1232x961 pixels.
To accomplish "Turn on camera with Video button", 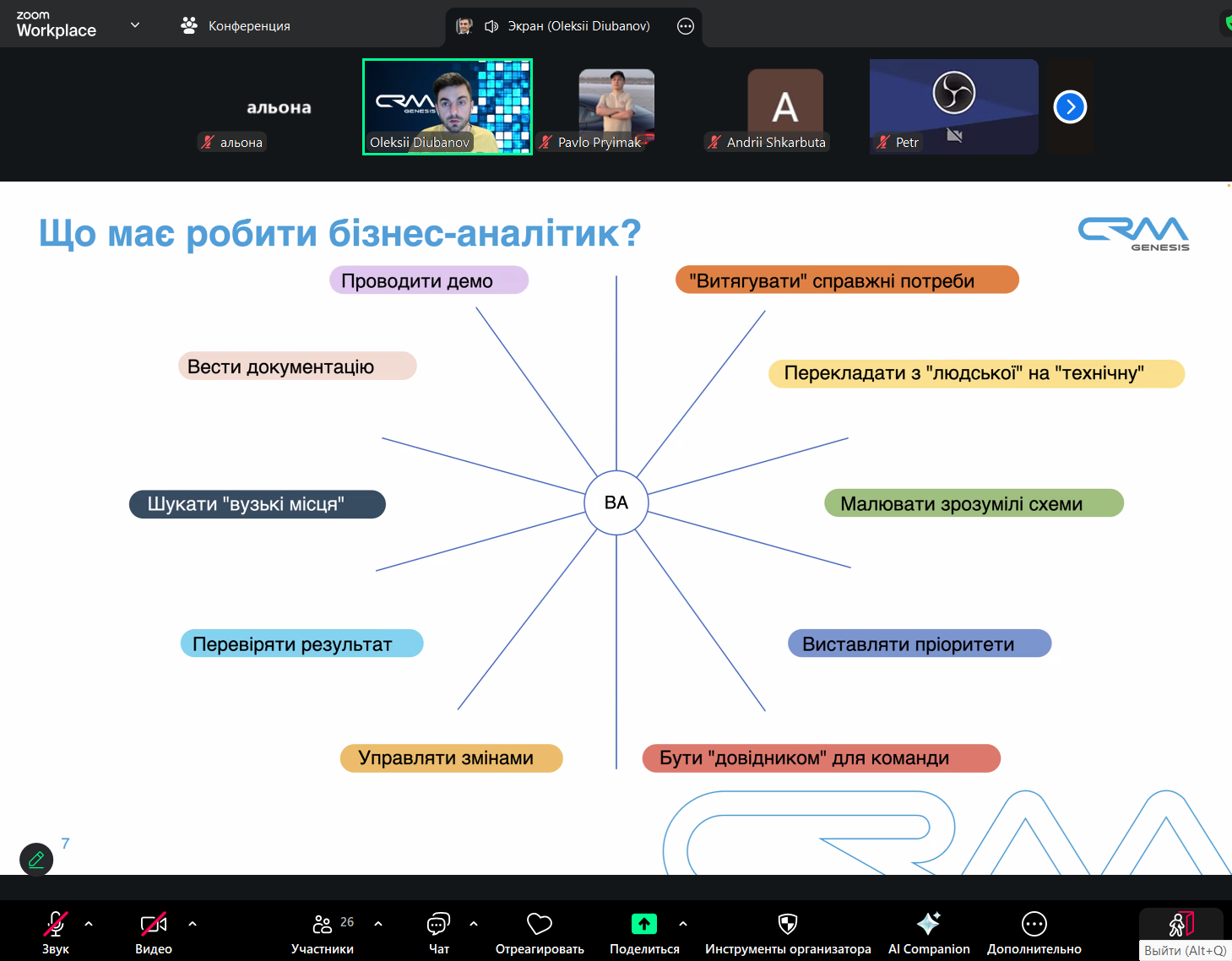I will point(153,925).
